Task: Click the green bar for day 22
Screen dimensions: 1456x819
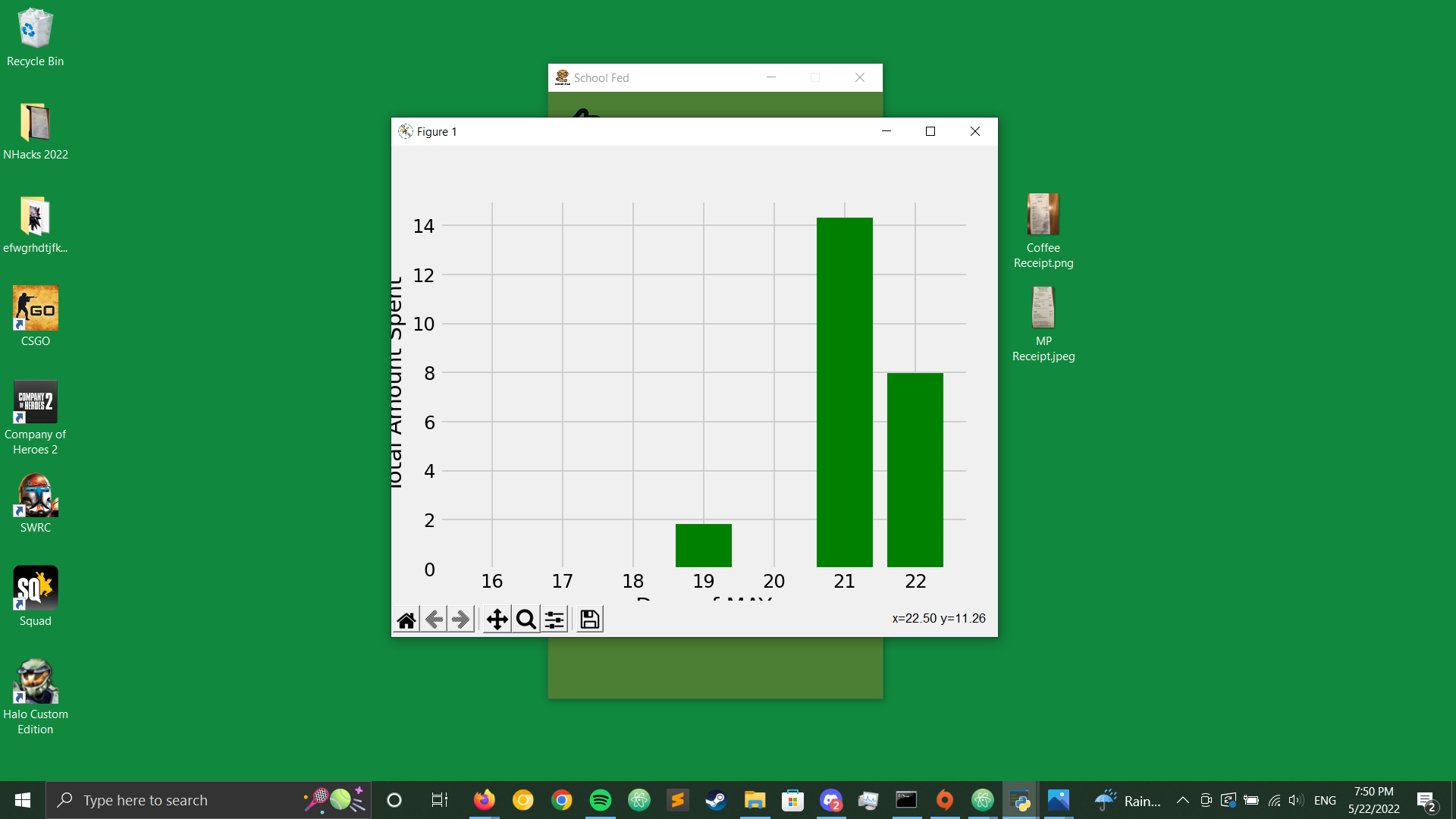Action: click(915, 469)
